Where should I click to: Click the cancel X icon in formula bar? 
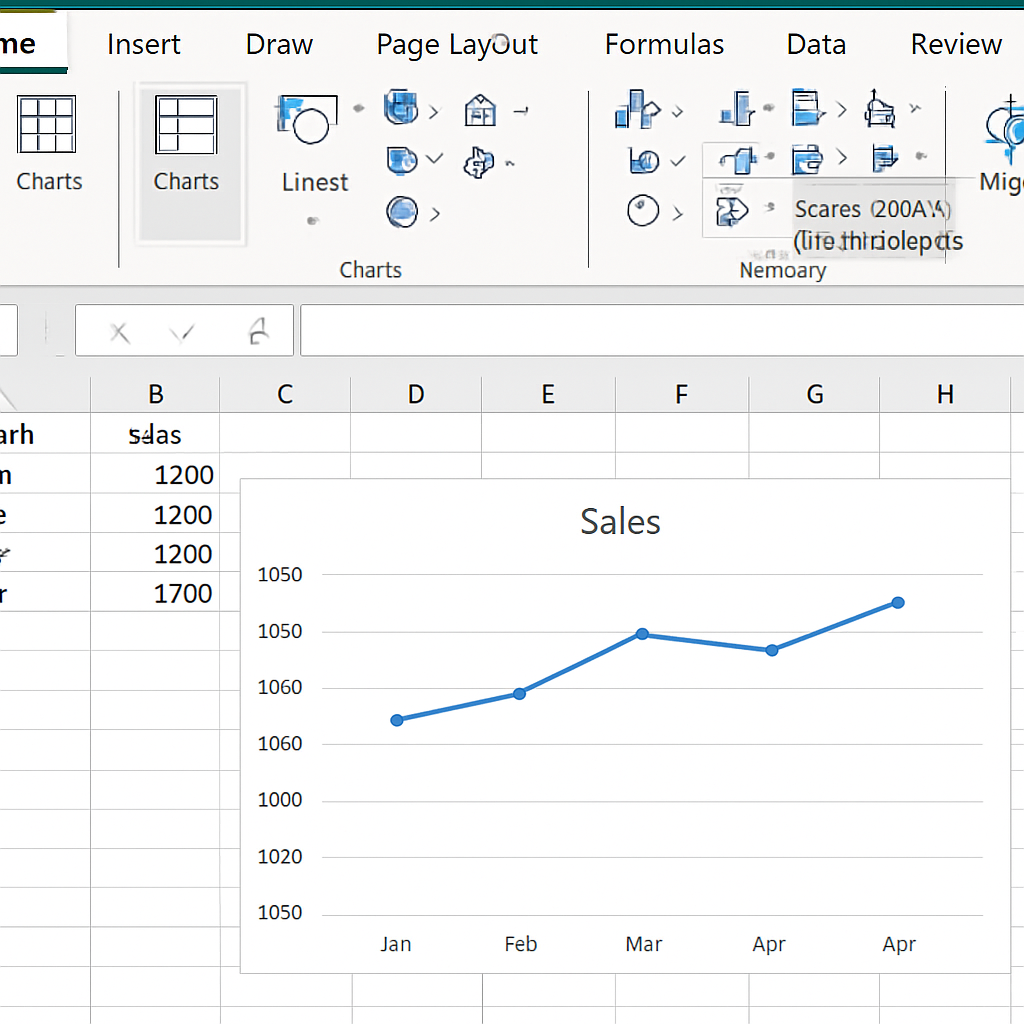pyautogui.click(x=120, y=332)
